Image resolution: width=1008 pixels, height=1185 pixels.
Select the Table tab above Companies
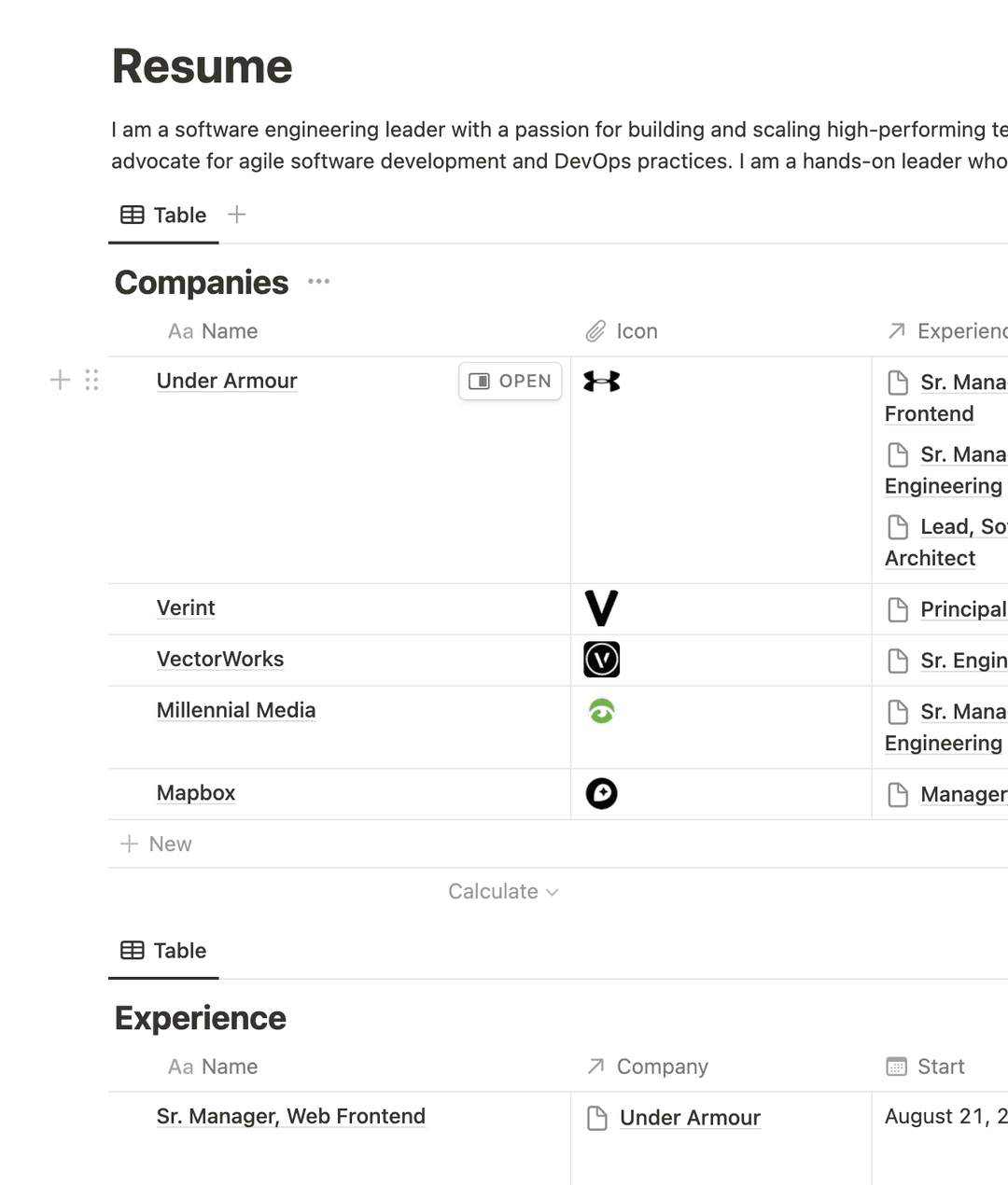[164, 216]
